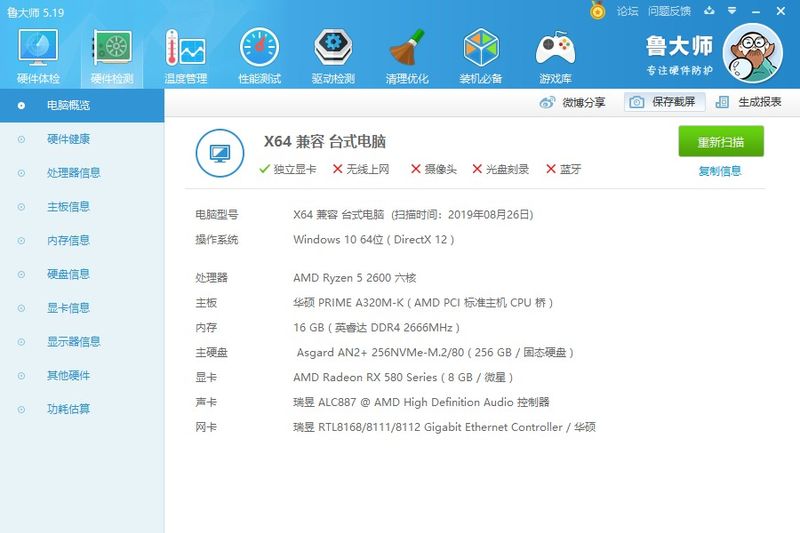Screen dimensions: 800x533
Task: Click the gold medal icon in title bar
Action: pos(598,10)
